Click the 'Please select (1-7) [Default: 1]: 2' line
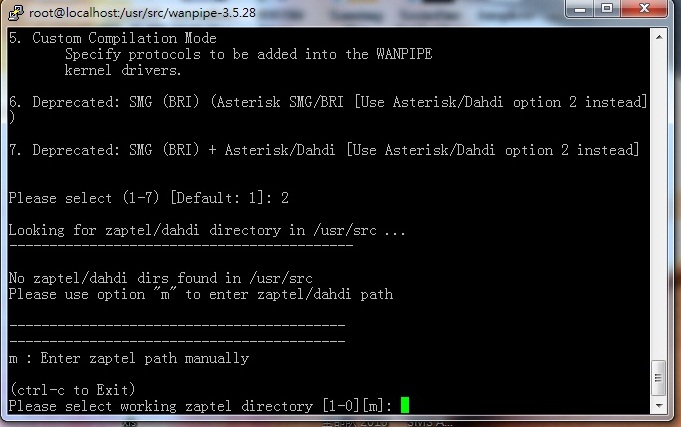Viewport: 681px width, 427px height. tap(149, 198)
